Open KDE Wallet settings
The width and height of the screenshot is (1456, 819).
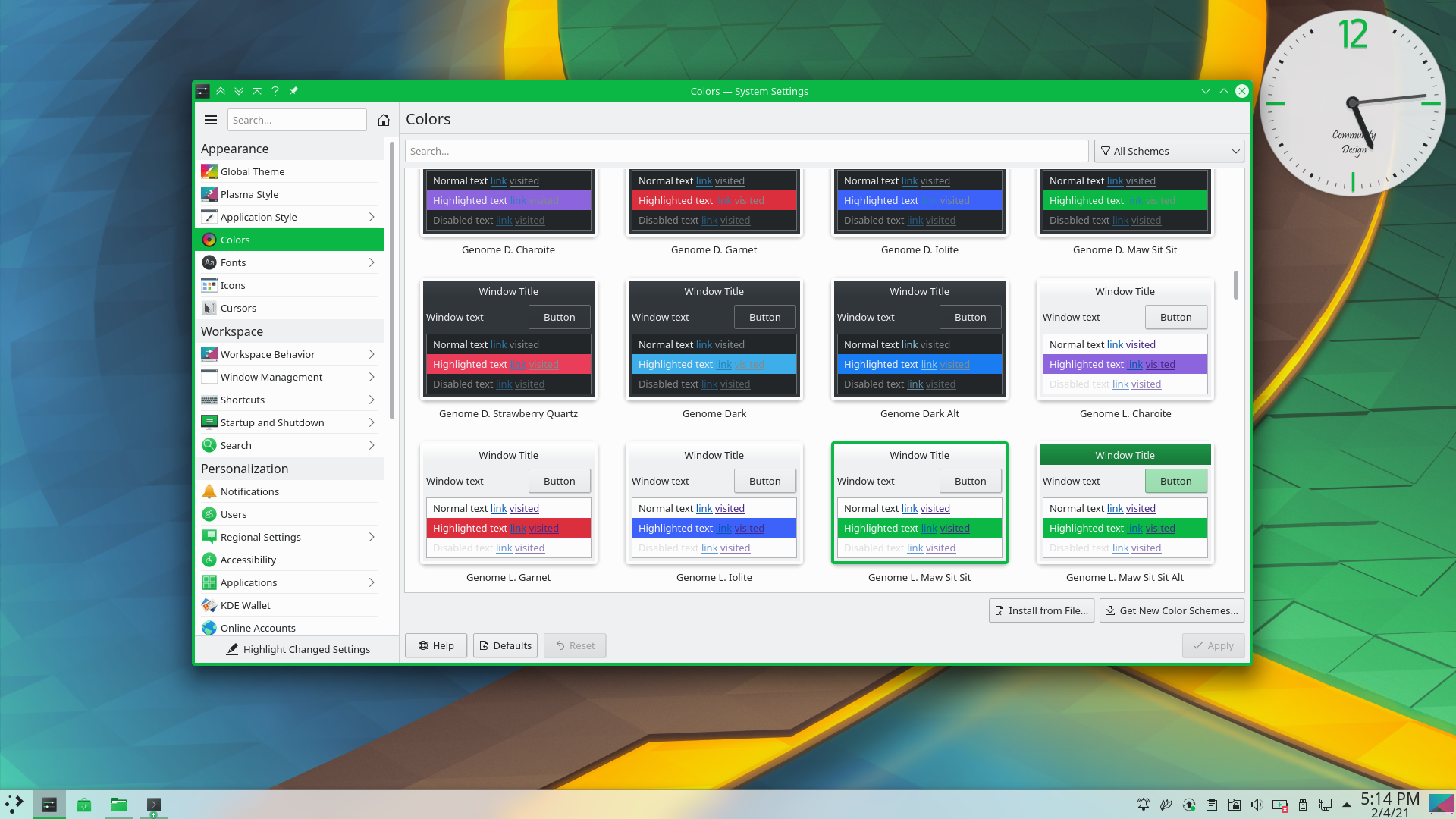point(289,605)
